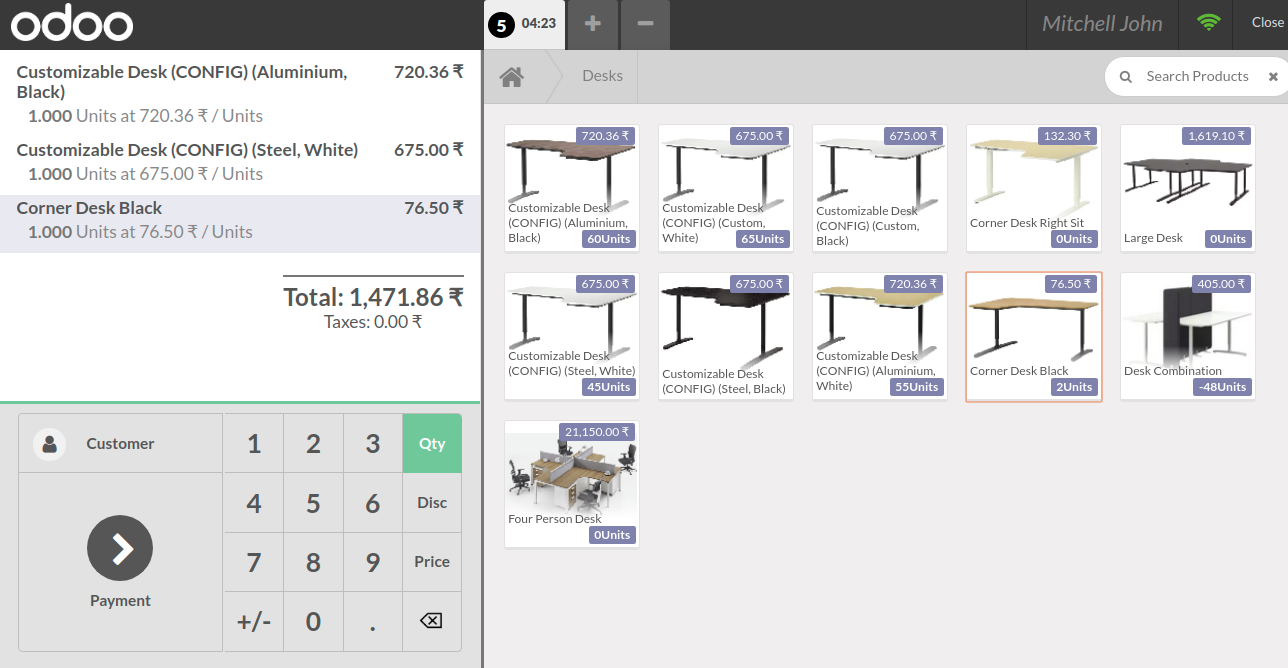This screenshot has width=1288, height=668.
Task: Switch numpad to Price mode
Action: (x=432, y=562)
